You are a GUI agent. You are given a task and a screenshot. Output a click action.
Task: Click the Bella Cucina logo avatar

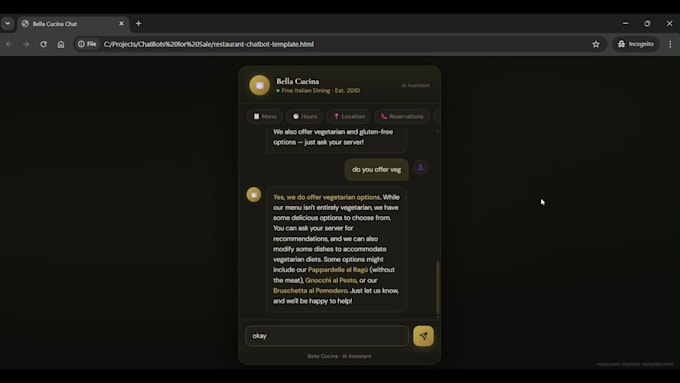click(x=259, y=85)
